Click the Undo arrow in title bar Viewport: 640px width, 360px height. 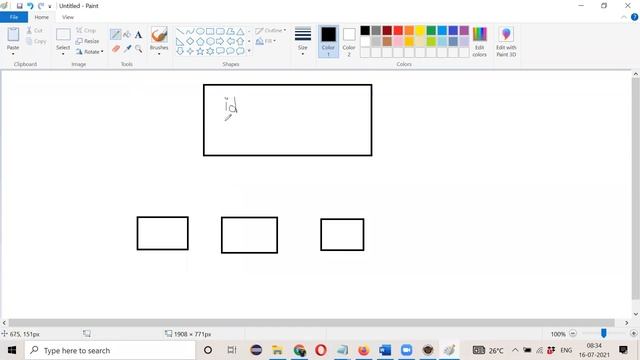(30, 6)
